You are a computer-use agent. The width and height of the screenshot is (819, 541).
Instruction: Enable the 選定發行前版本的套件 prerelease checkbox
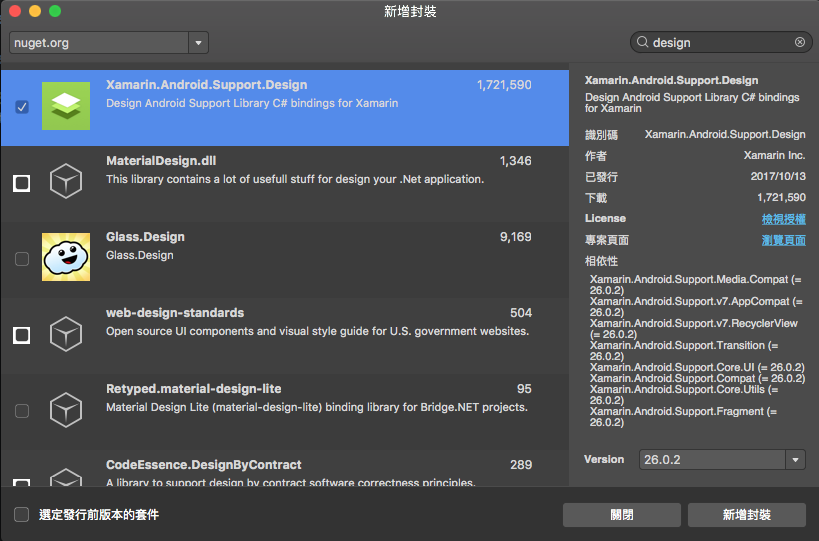click(21, 514)
